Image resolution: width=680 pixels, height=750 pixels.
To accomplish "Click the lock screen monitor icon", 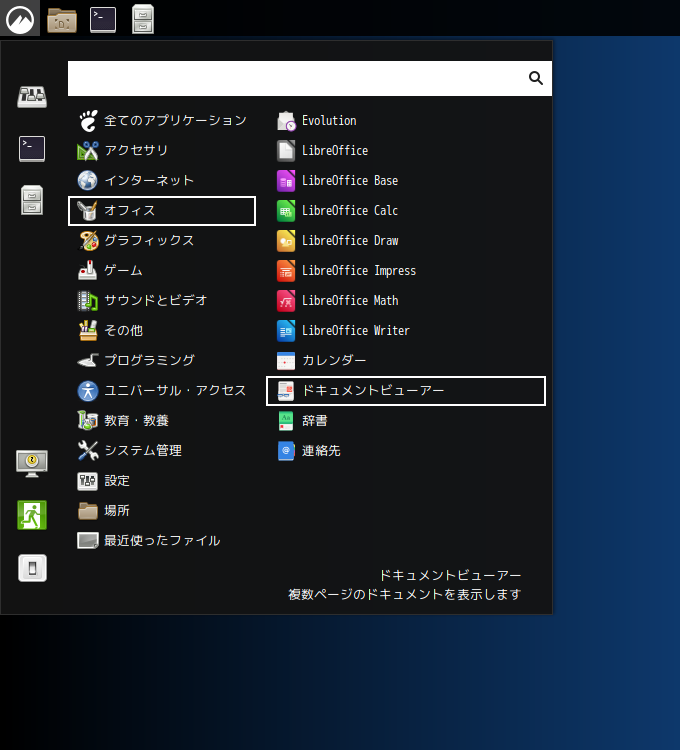I will [32, 463].
